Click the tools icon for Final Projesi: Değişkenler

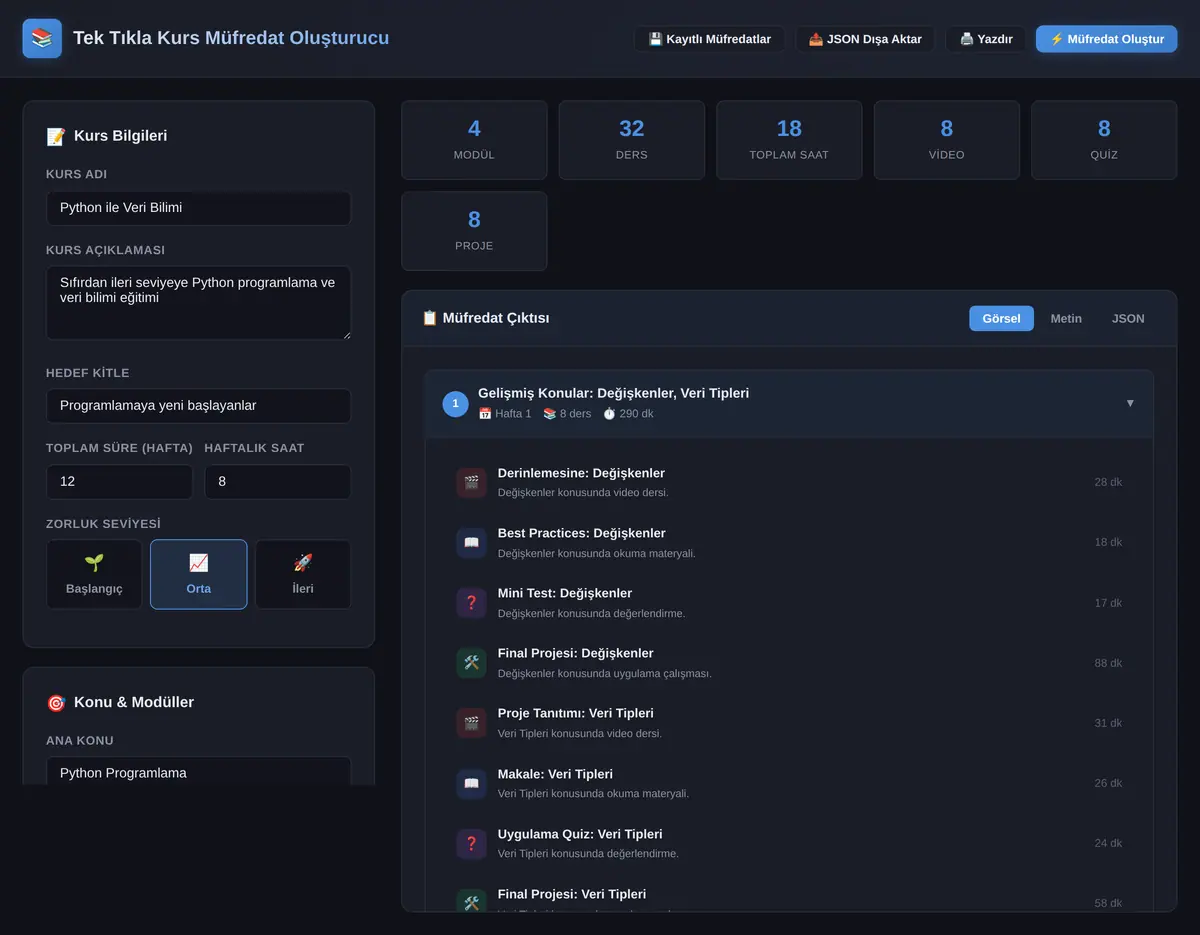[x=471, y=663]
